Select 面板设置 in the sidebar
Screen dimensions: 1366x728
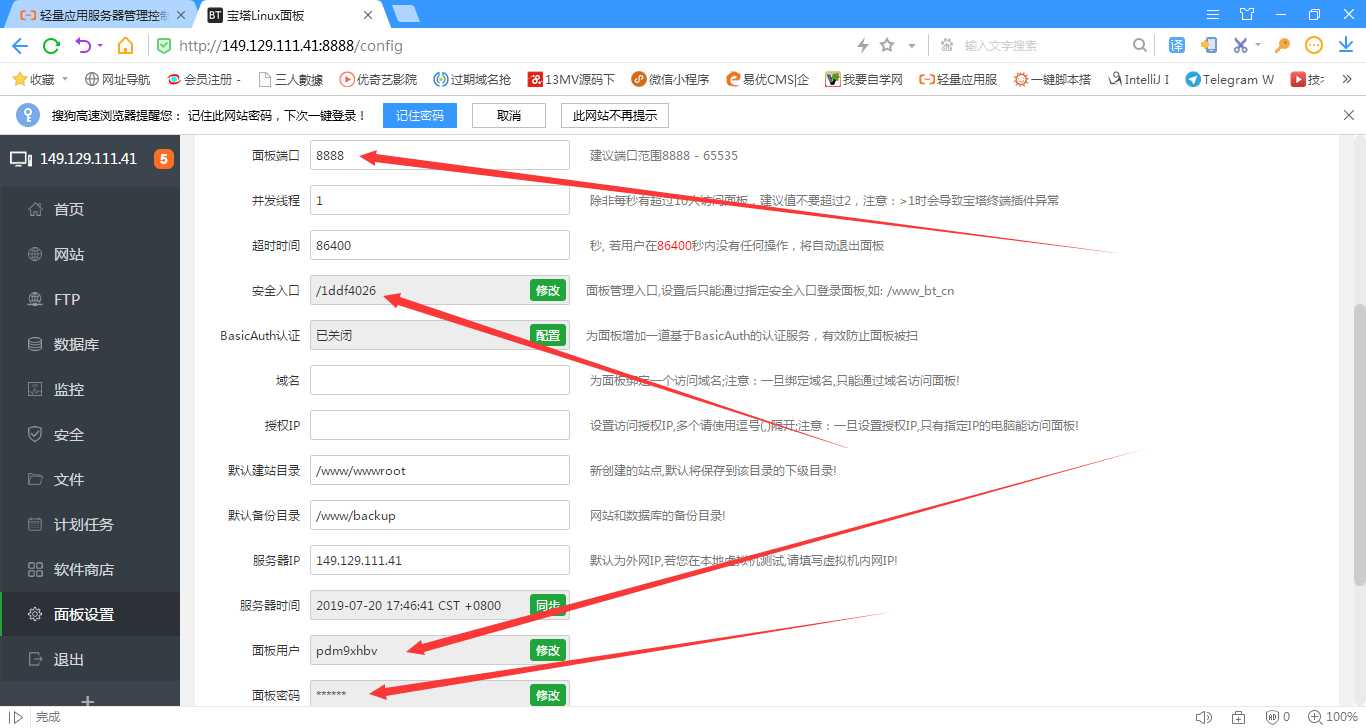tap(90, 614)
